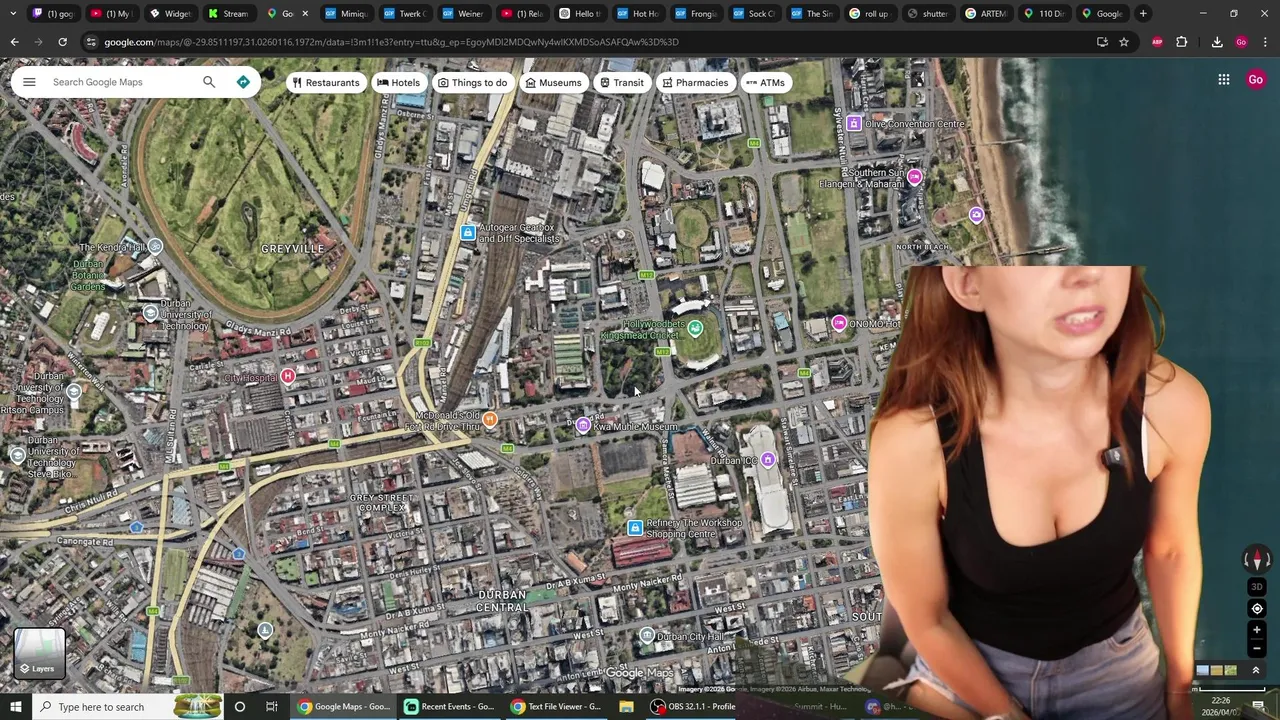Switch to the Widget tab
The height and width of the screenshot is (720, 1280).
170,13
